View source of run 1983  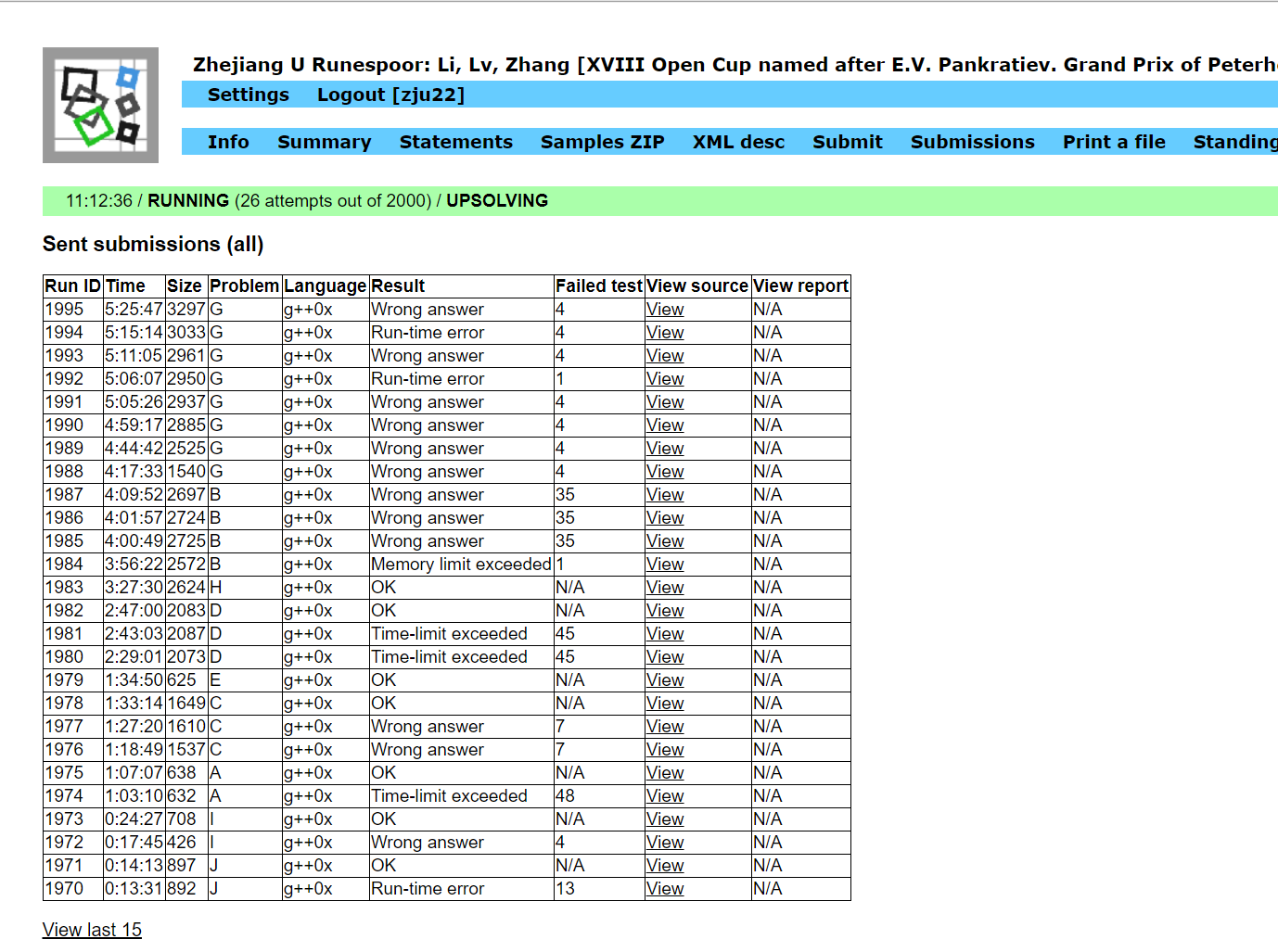tap(665, 588)
